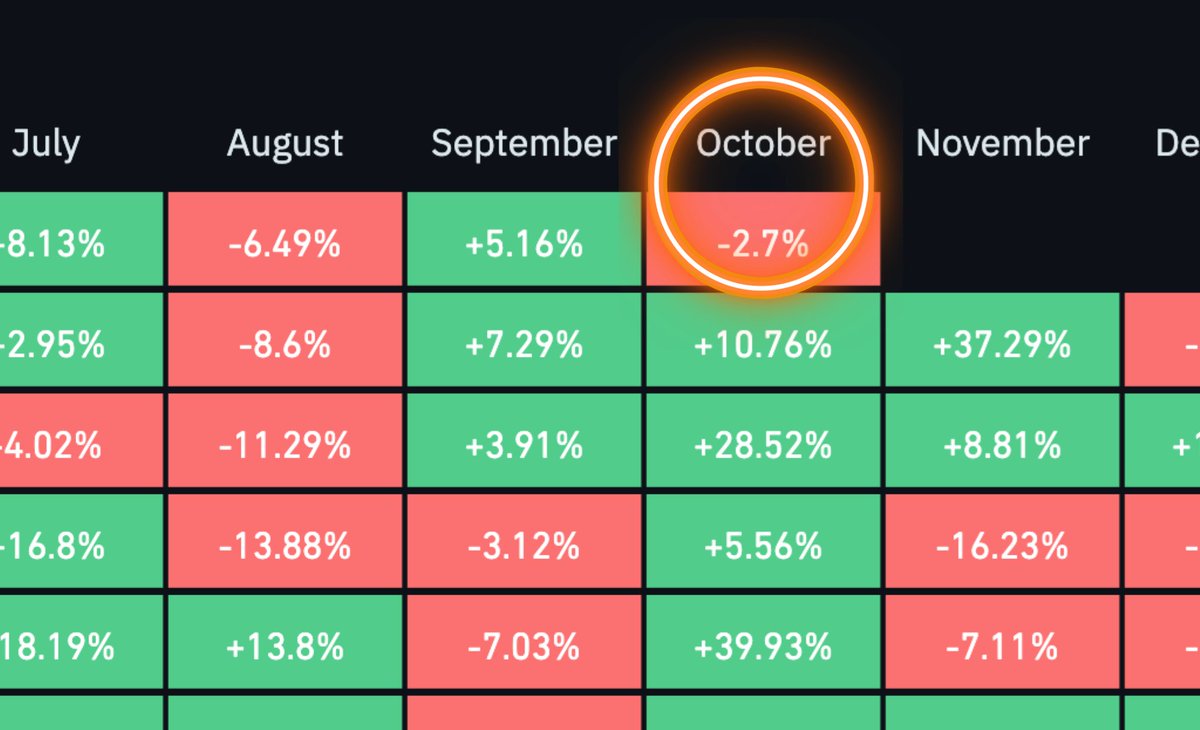
Task: Select the -7.03% September cell
Action: (524, 646)
